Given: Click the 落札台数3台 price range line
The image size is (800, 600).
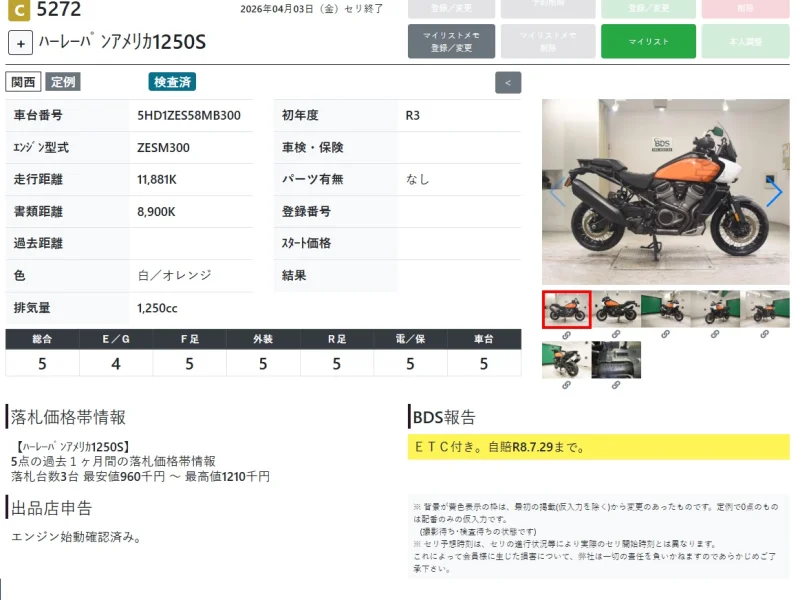Looking at the screenshot, I should 140,477.
